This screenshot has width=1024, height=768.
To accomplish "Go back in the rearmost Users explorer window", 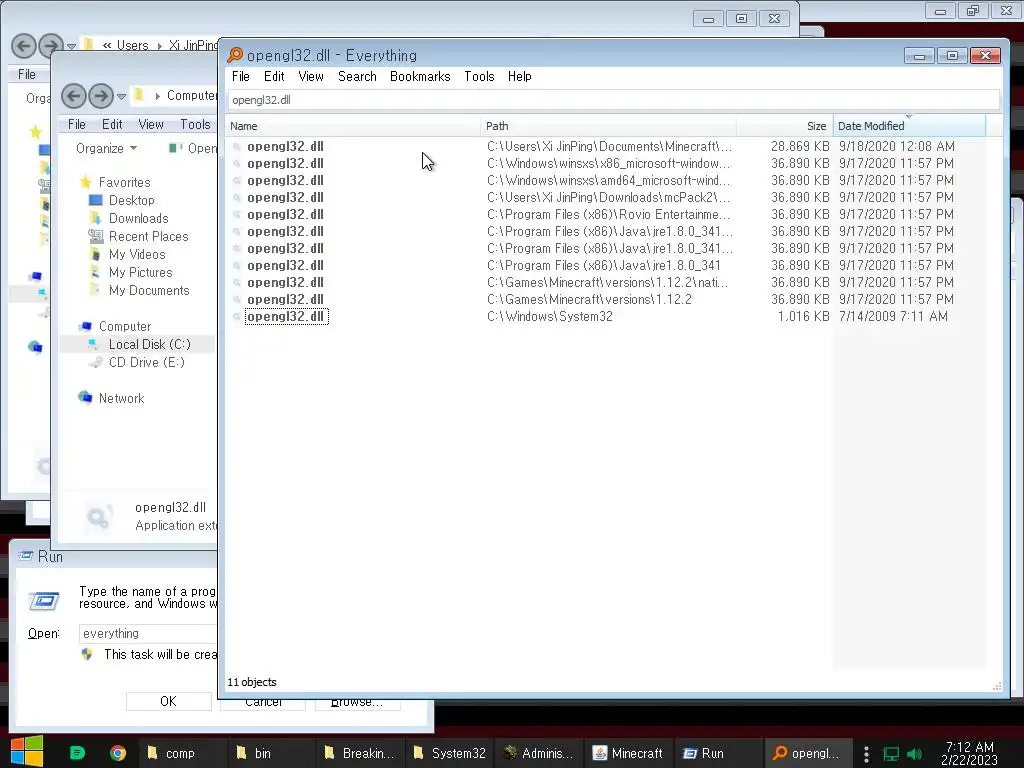I will click(x=24, y=46).
